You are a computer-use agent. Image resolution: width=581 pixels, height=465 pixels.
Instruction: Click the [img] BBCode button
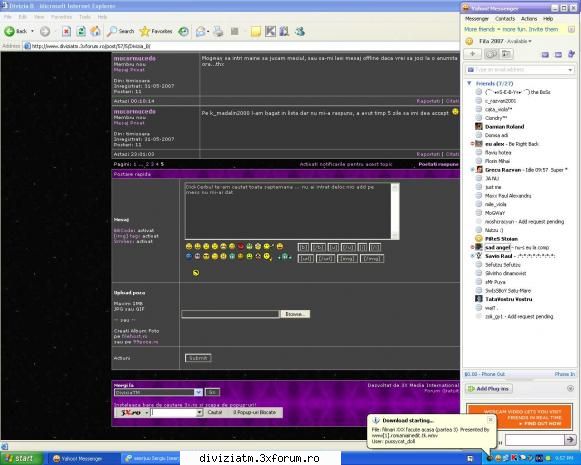347,258
